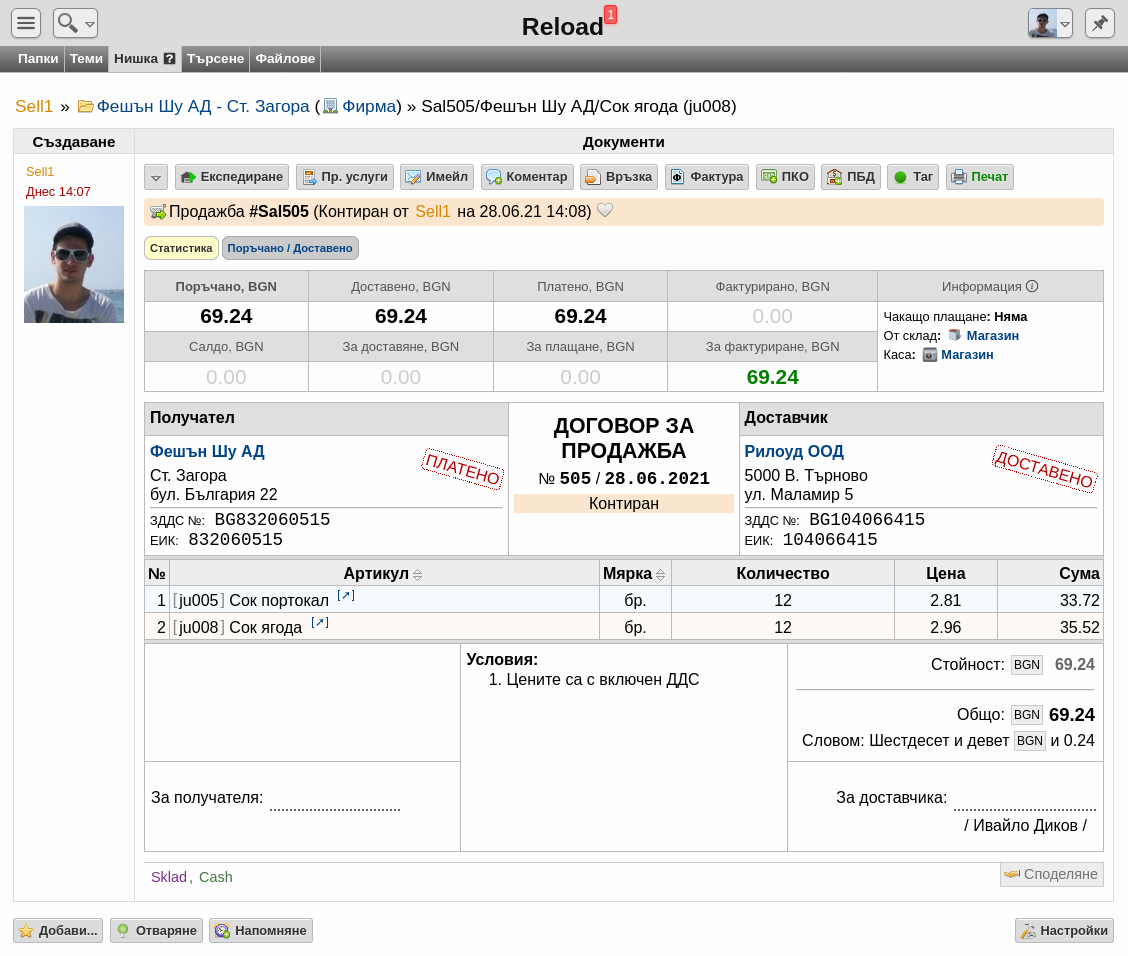This screenshot has height=956, width=1128.
Task: Switch to the Папки tab
Action: tap(37, 59)
